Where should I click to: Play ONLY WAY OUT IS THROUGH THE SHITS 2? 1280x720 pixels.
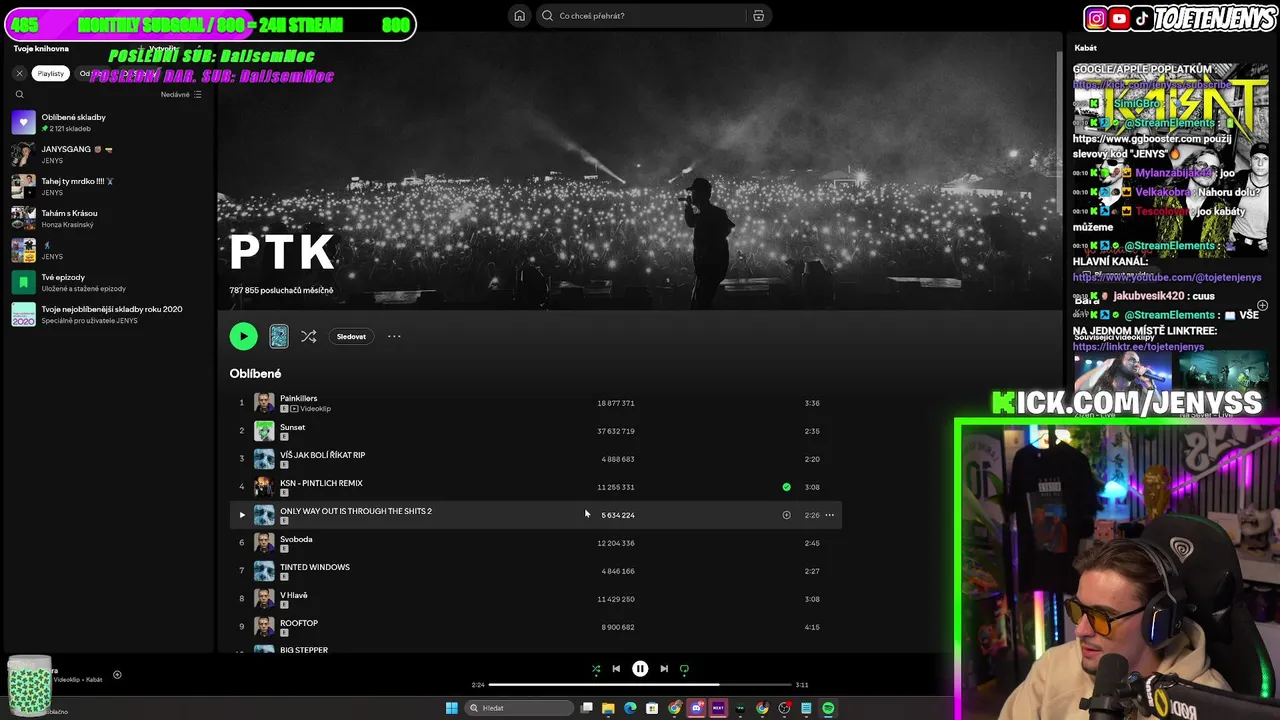coord(241,515)
